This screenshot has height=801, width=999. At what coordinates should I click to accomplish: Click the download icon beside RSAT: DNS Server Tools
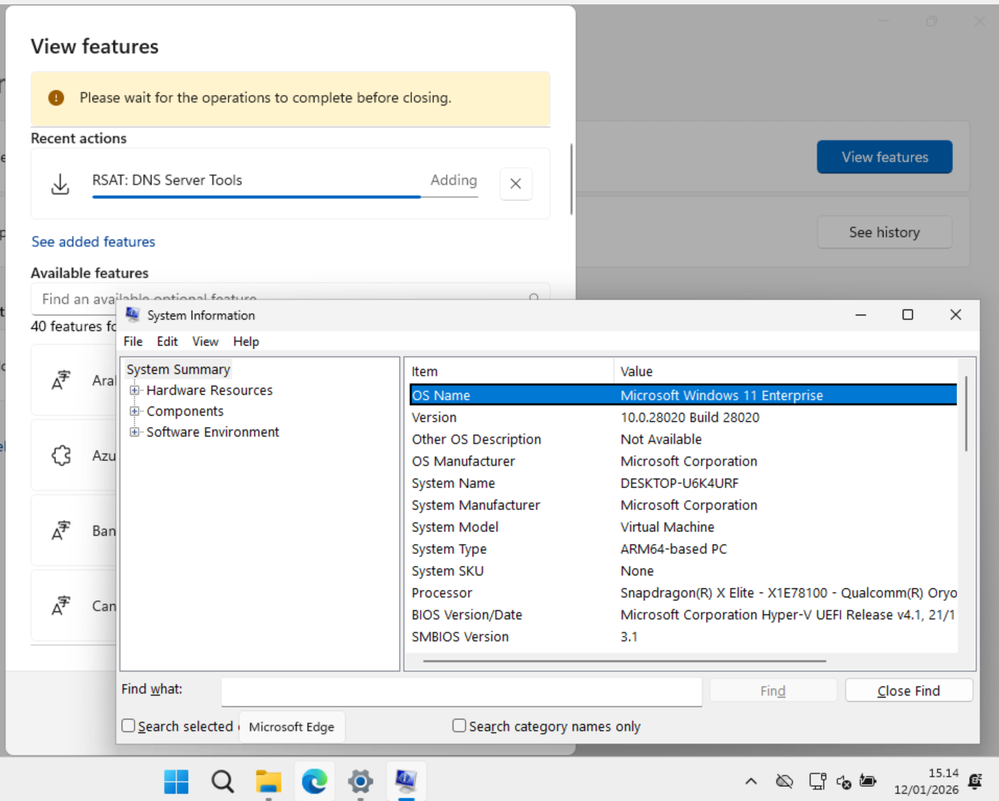pos(60,184)
